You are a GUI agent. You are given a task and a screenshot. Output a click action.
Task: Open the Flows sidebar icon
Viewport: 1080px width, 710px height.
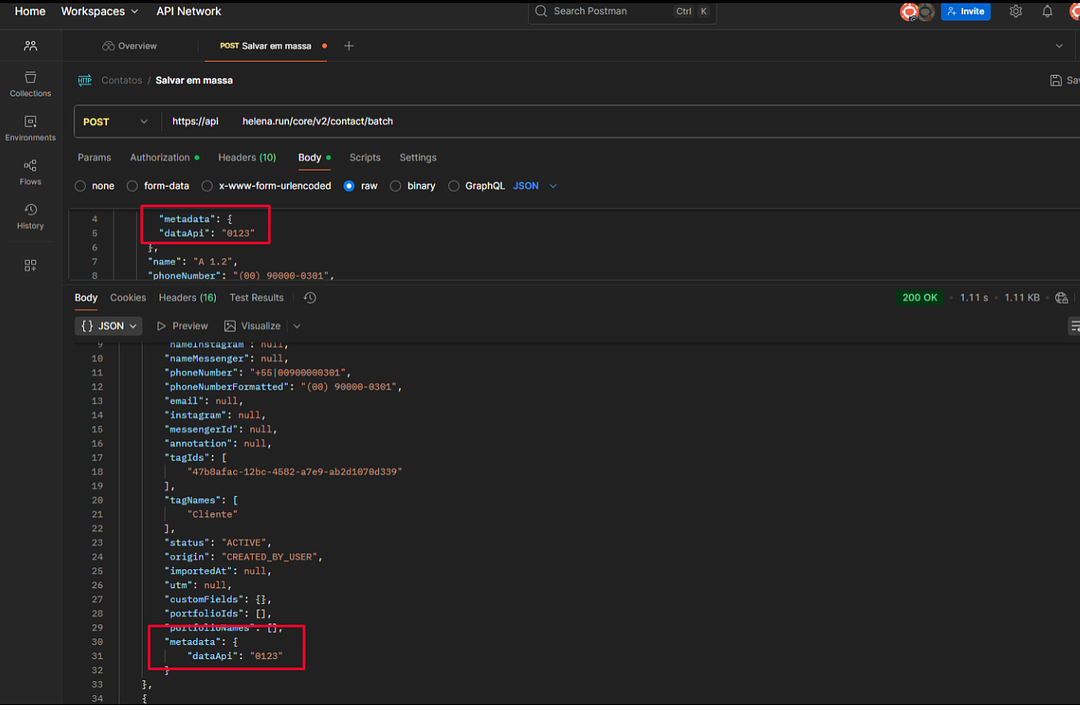click(30, 172)
